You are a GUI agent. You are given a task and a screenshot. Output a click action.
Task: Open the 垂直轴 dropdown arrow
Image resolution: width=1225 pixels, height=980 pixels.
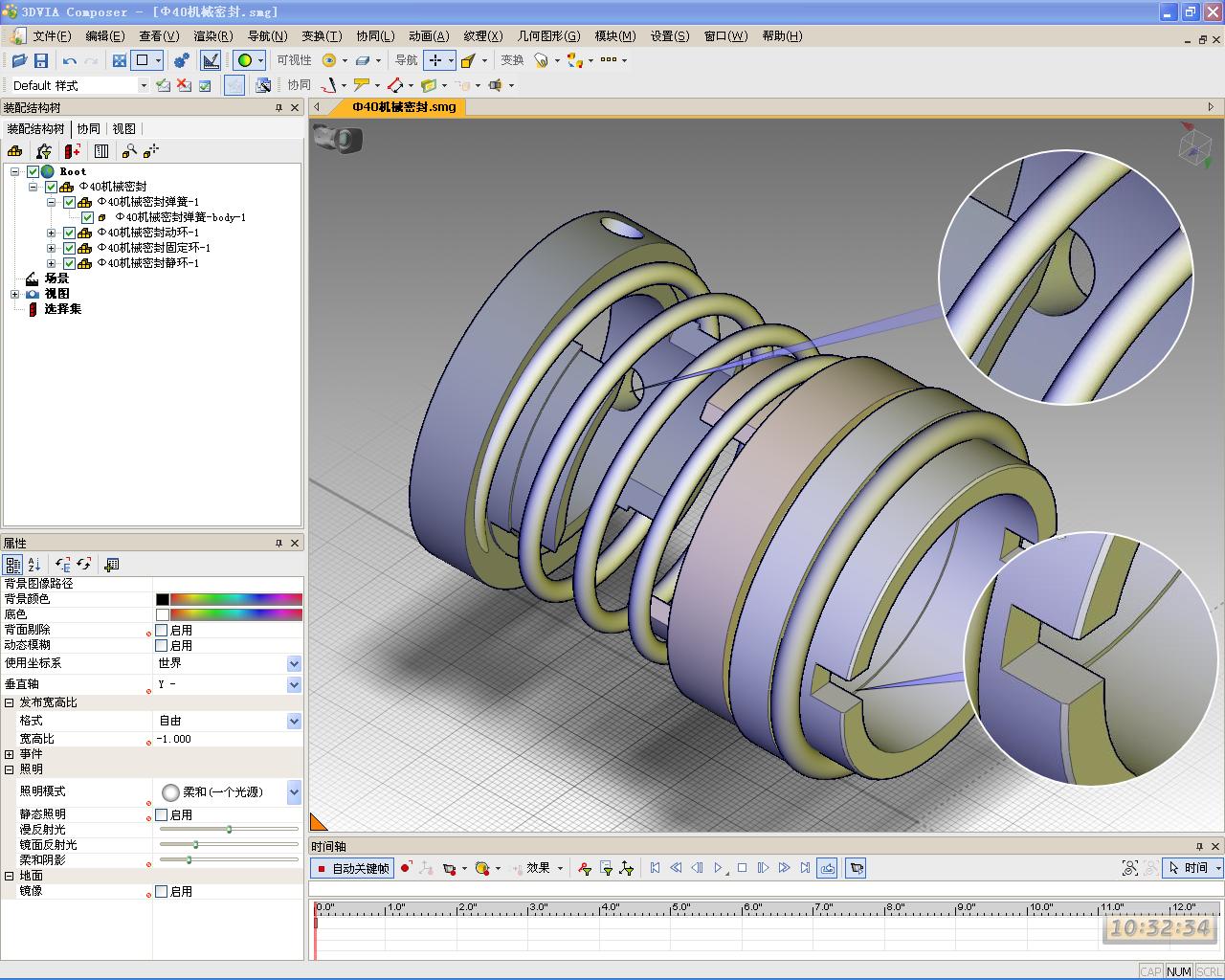[294, 684]
